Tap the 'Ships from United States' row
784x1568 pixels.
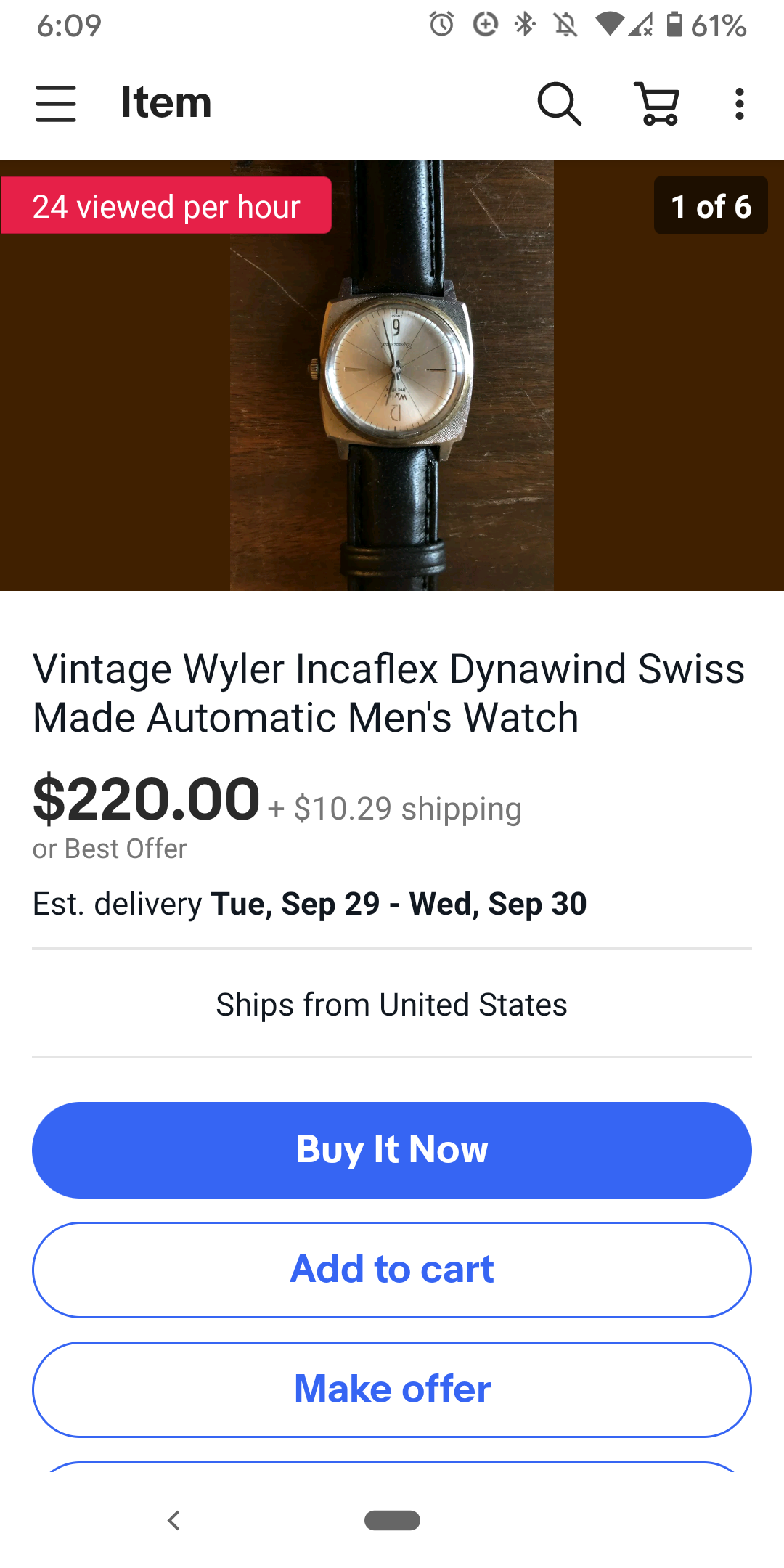(x=392, y=1005)
